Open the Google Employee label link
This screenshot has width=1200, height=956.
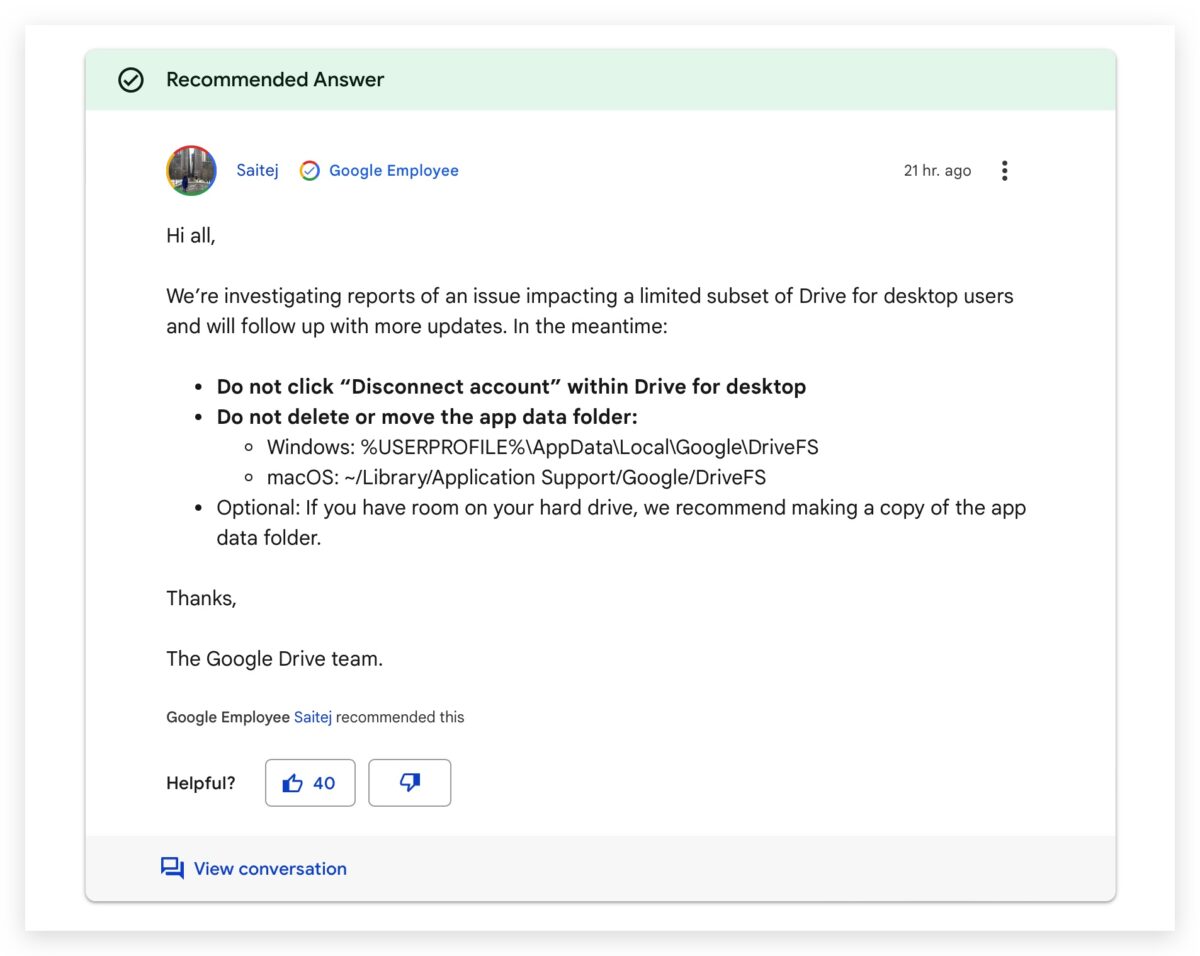pyautogui.click(x=394, y=170)
